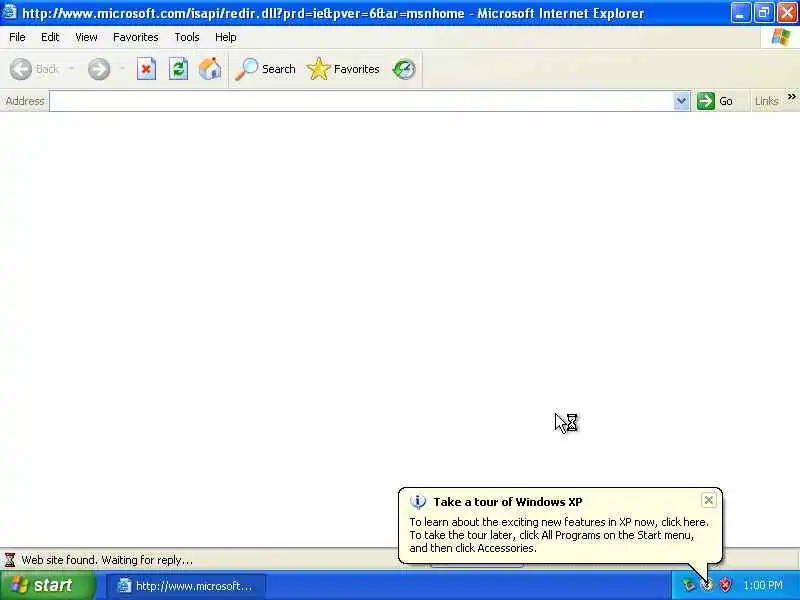Open the File menu
The height and width of the screenshot is (600, 800).
coord(17,37)
